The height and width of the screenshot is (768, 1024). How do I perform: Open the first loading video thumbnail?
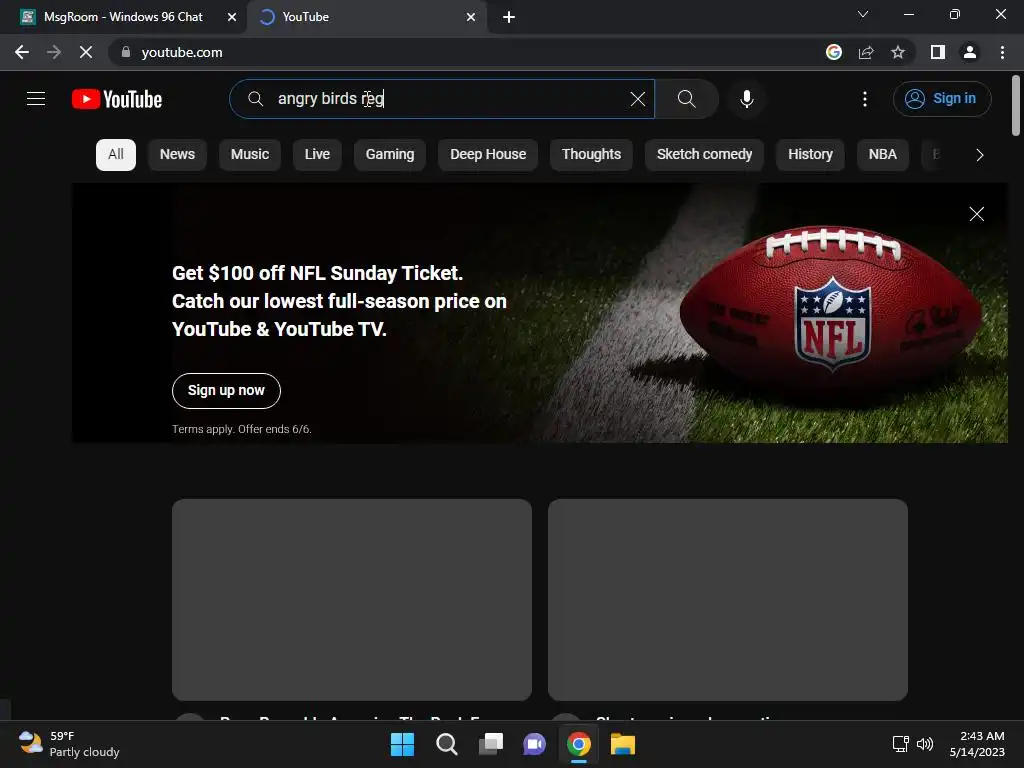point(351,600)
